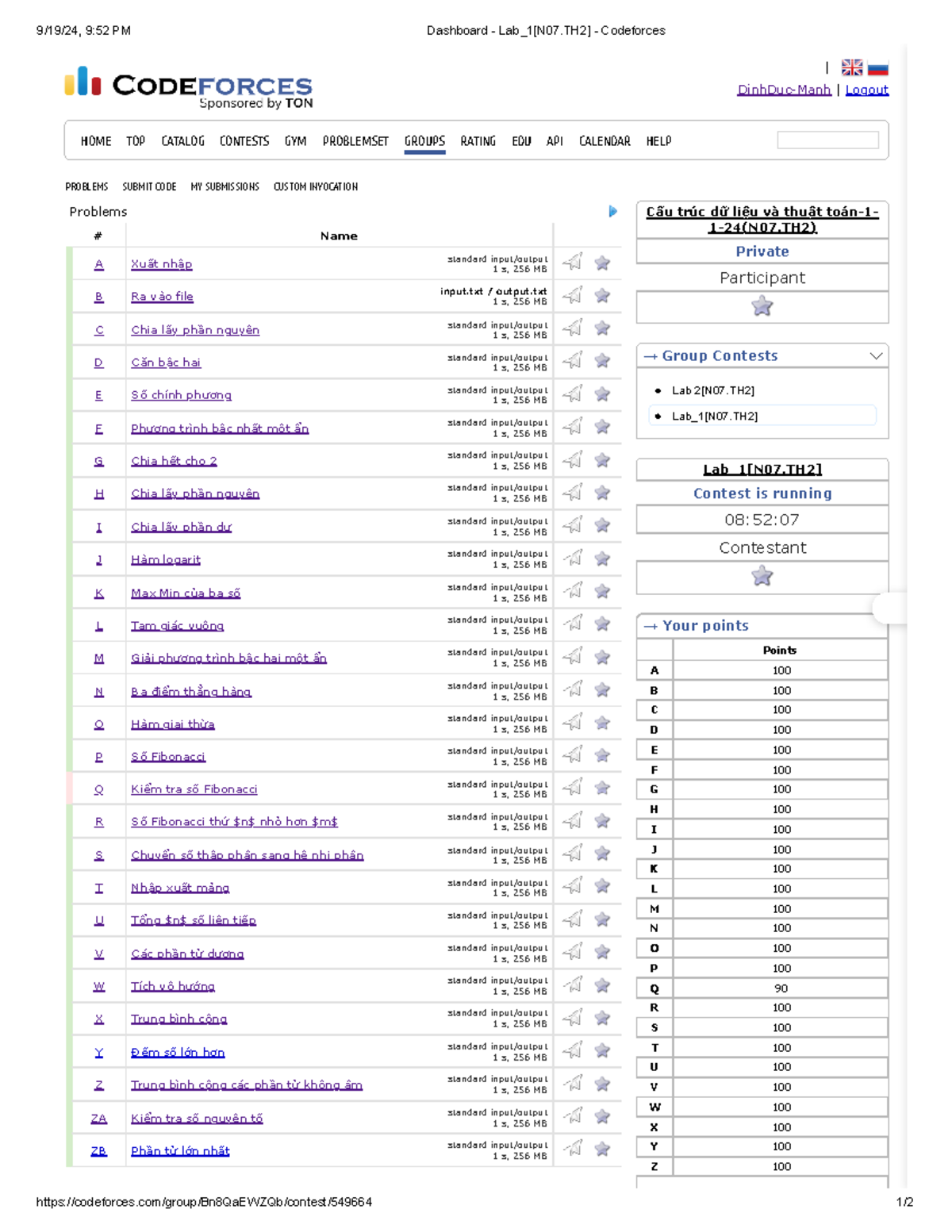Open the TOP menu item

point(136,141)
